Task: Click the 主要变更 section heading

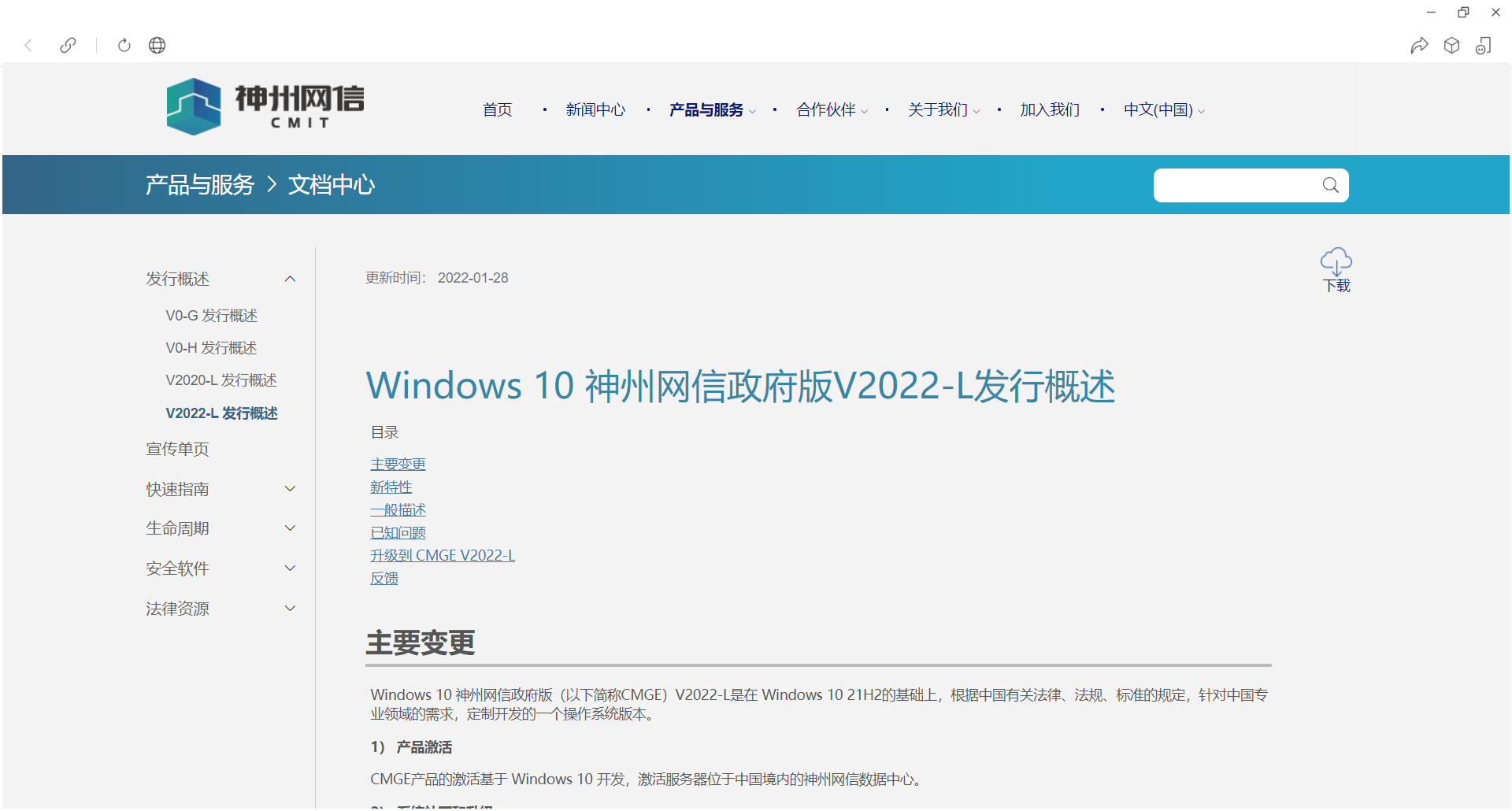Action: tap(421, 643)
